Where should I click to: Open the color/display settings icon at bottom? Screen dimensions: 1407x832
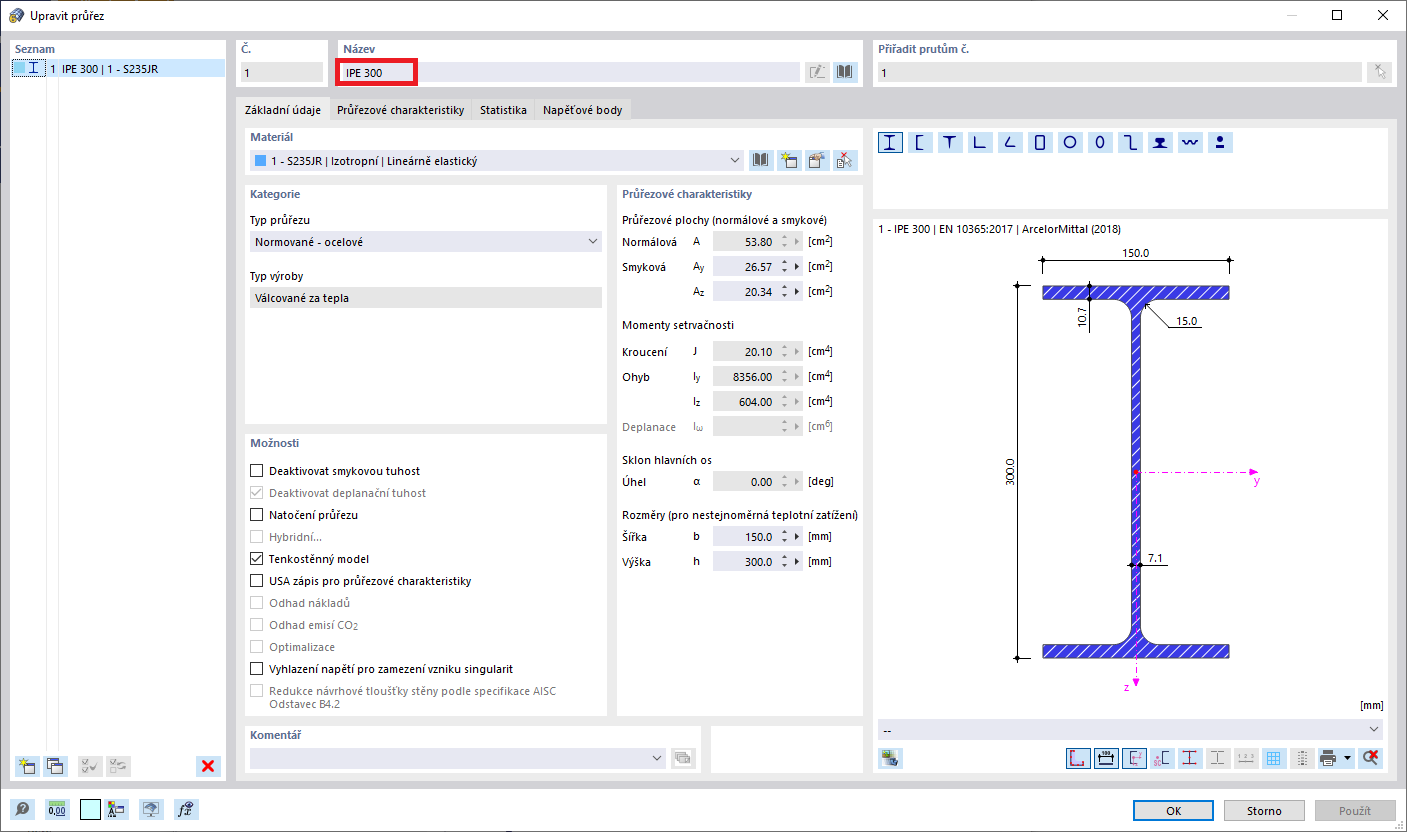(x=117, y=809)
